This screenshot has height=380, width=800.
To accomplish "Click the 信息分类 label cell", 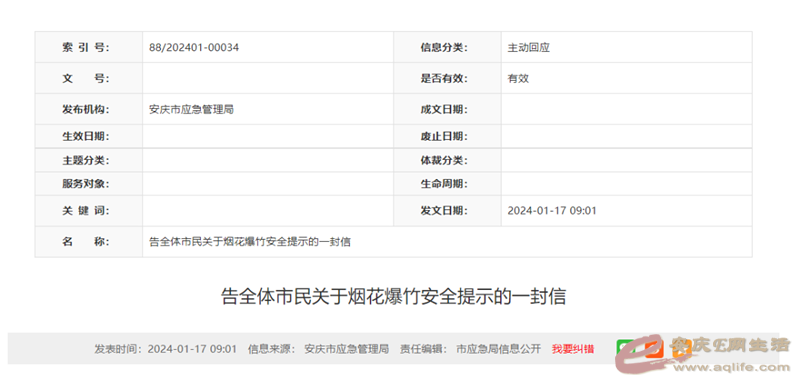I will point(447,47).
